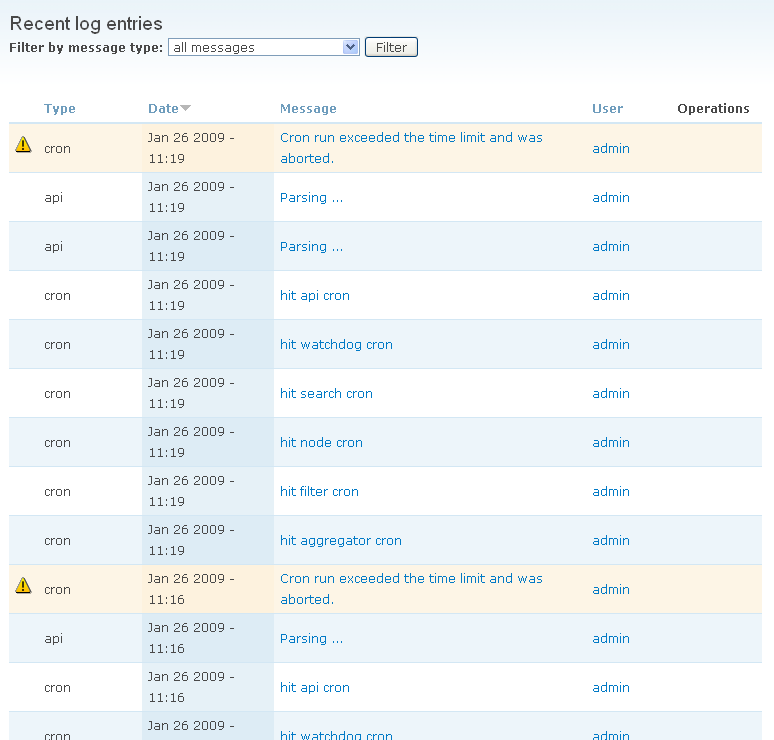
Task: Sort the log by the Type column header
Action: 60,109
